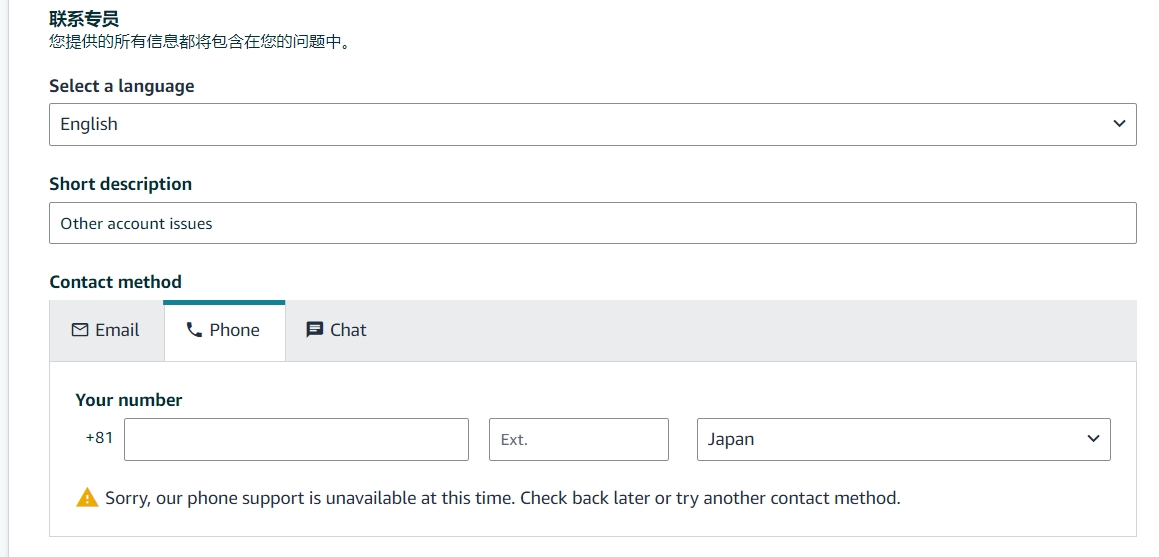The width and height of the screenshot is (1159, 557).
Task: Switch to the Chat contact tab
Action: pos(336,330)
